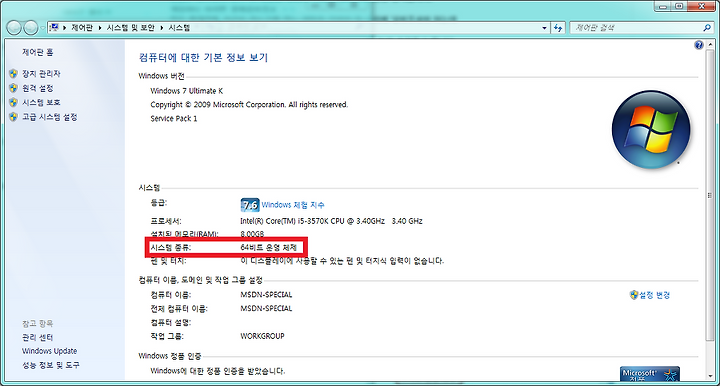Click the Windows 7 Ultimate K text
The width and height of the screenshot is (720, 386).
[x=186, y=91]
